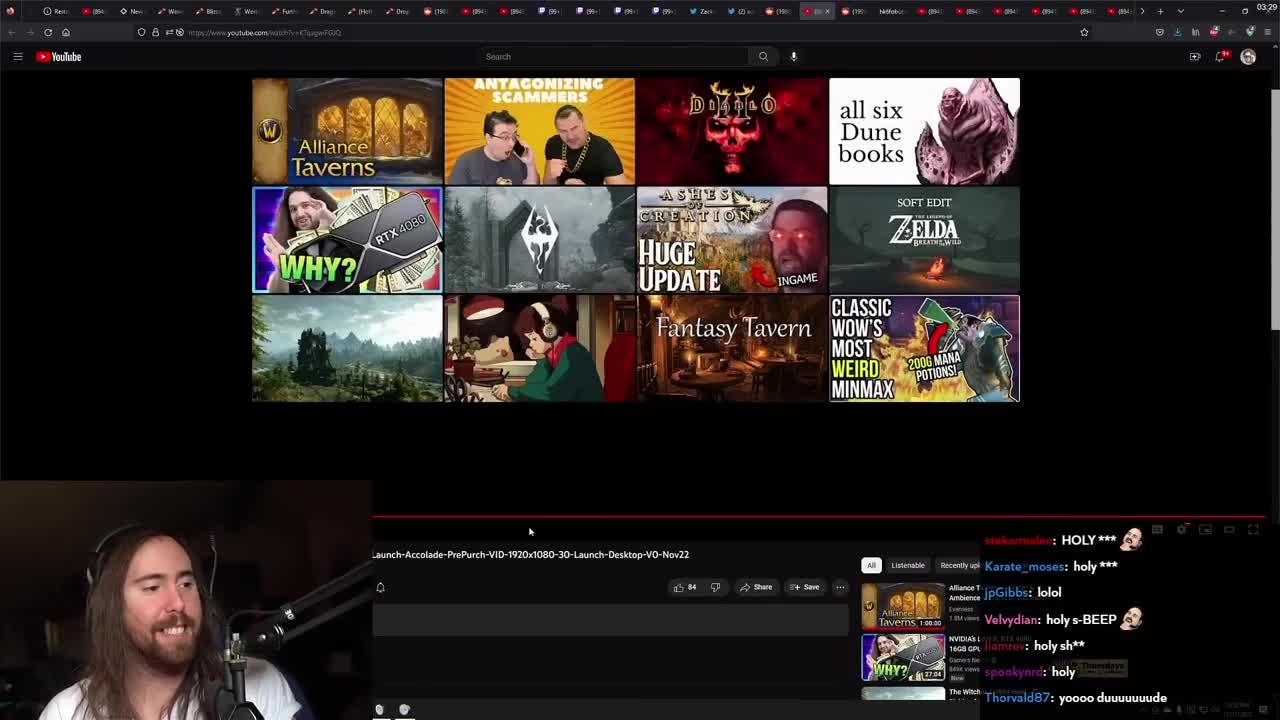Open sidebar Alliance Taverns 1:00:00 video
Image resolution: width=1280 pixels, height=720 pixels.
click(903, 606)
